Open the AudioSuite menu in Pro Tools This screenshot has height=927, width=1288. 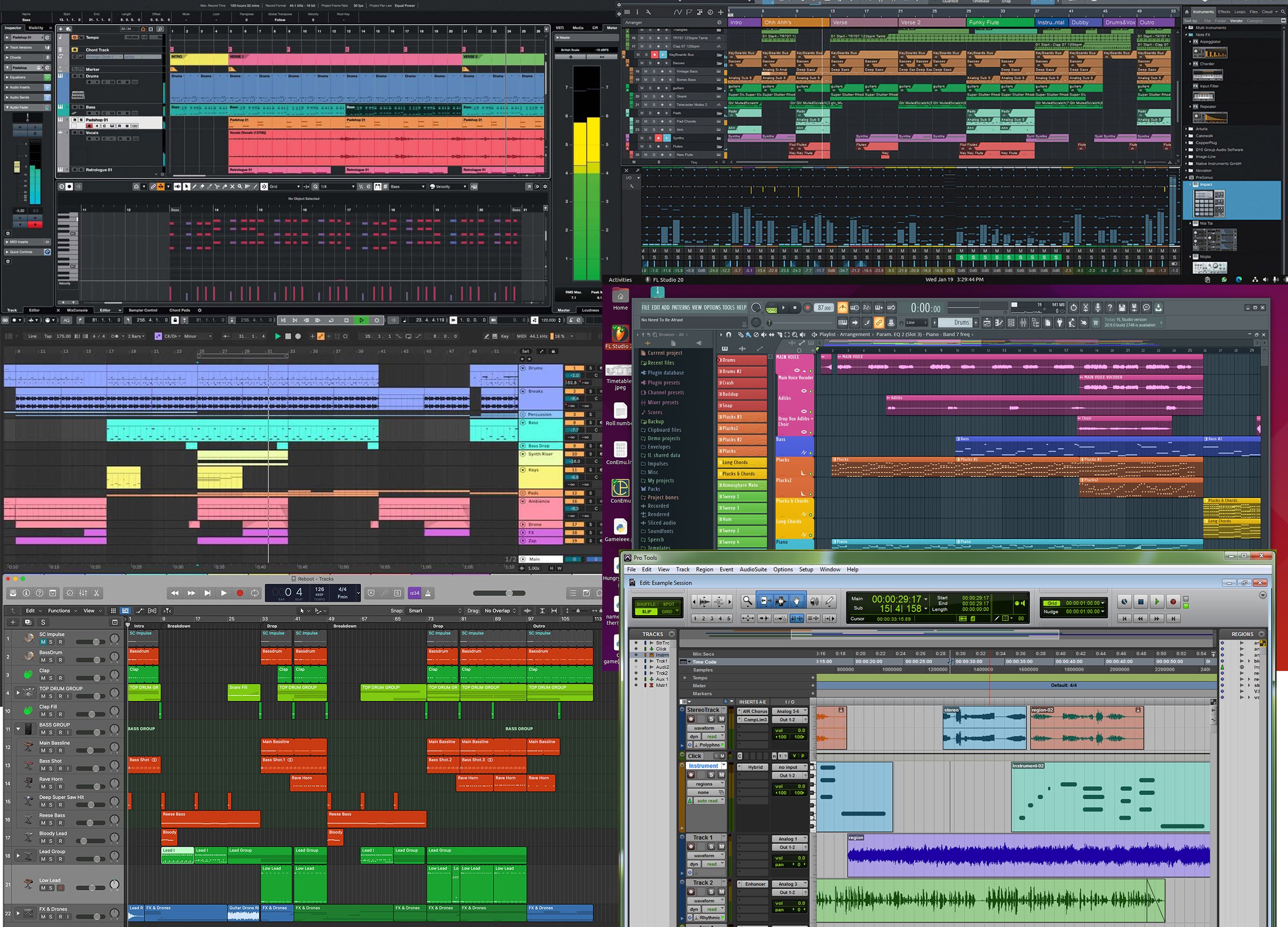pyautogui.click(x=753, y=569)
